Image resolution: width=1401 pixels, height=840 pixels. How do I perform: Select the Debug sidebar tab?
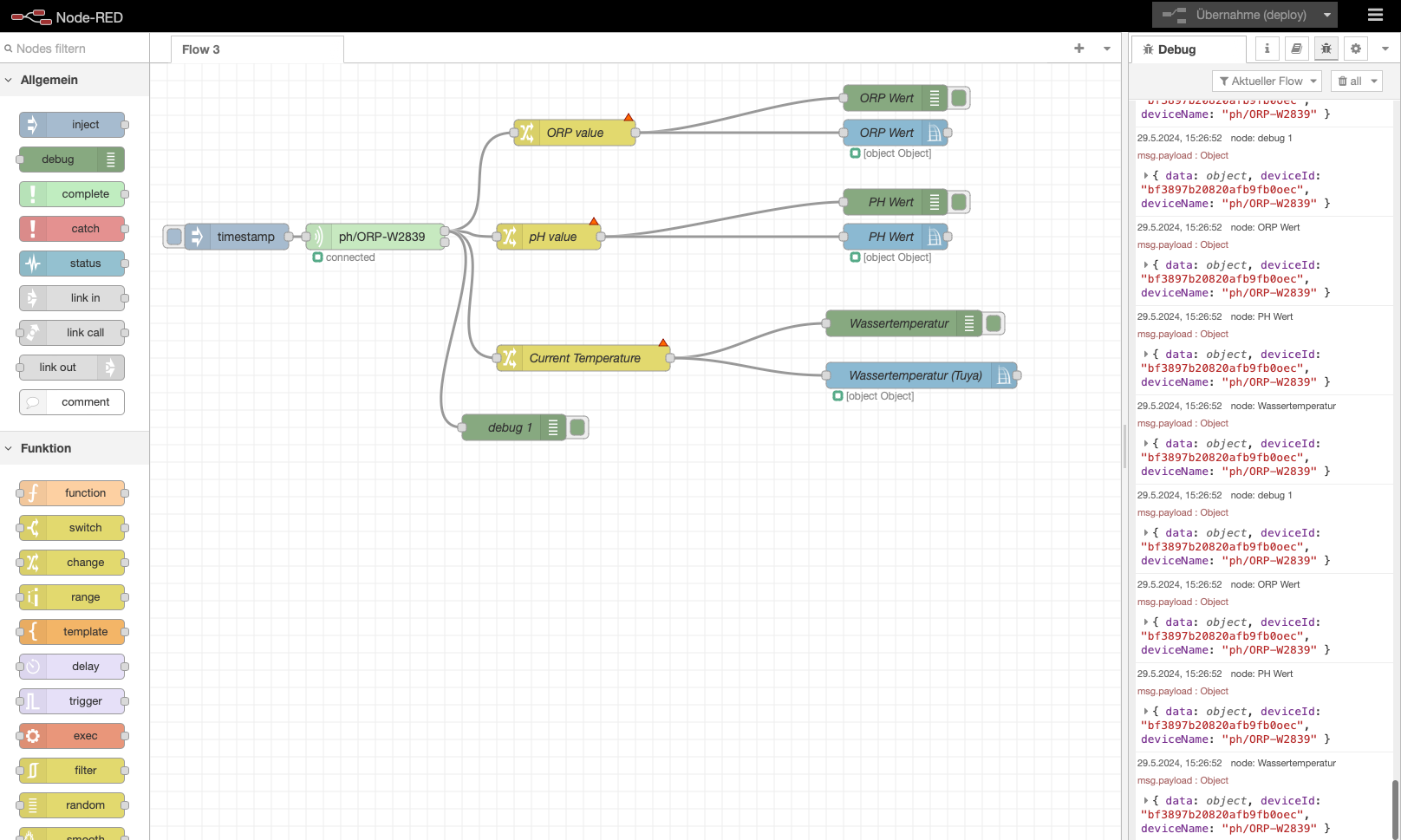1189,49
